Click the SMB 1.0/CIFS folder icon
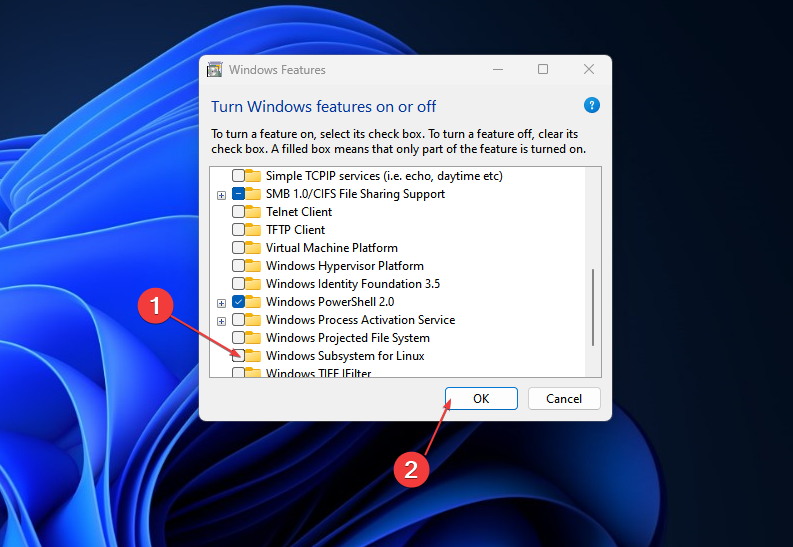The height and width of the screenshot is (547, 793). [x=253, y=194]
